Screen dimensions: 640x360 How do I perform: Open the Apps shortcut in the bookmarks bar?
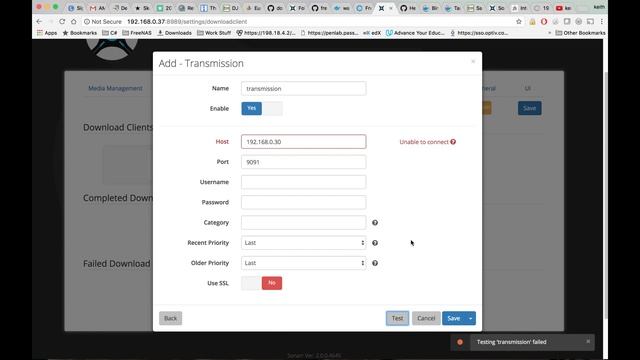[x=47, y=33]
